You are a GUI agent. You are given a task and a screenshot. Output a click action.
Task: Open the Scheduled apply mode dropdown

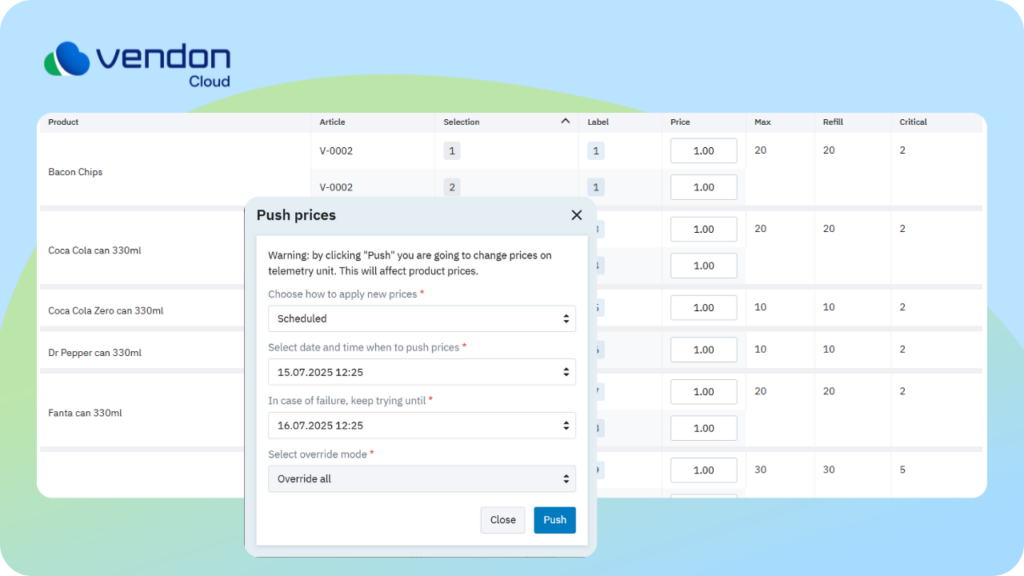click(422, 319)
